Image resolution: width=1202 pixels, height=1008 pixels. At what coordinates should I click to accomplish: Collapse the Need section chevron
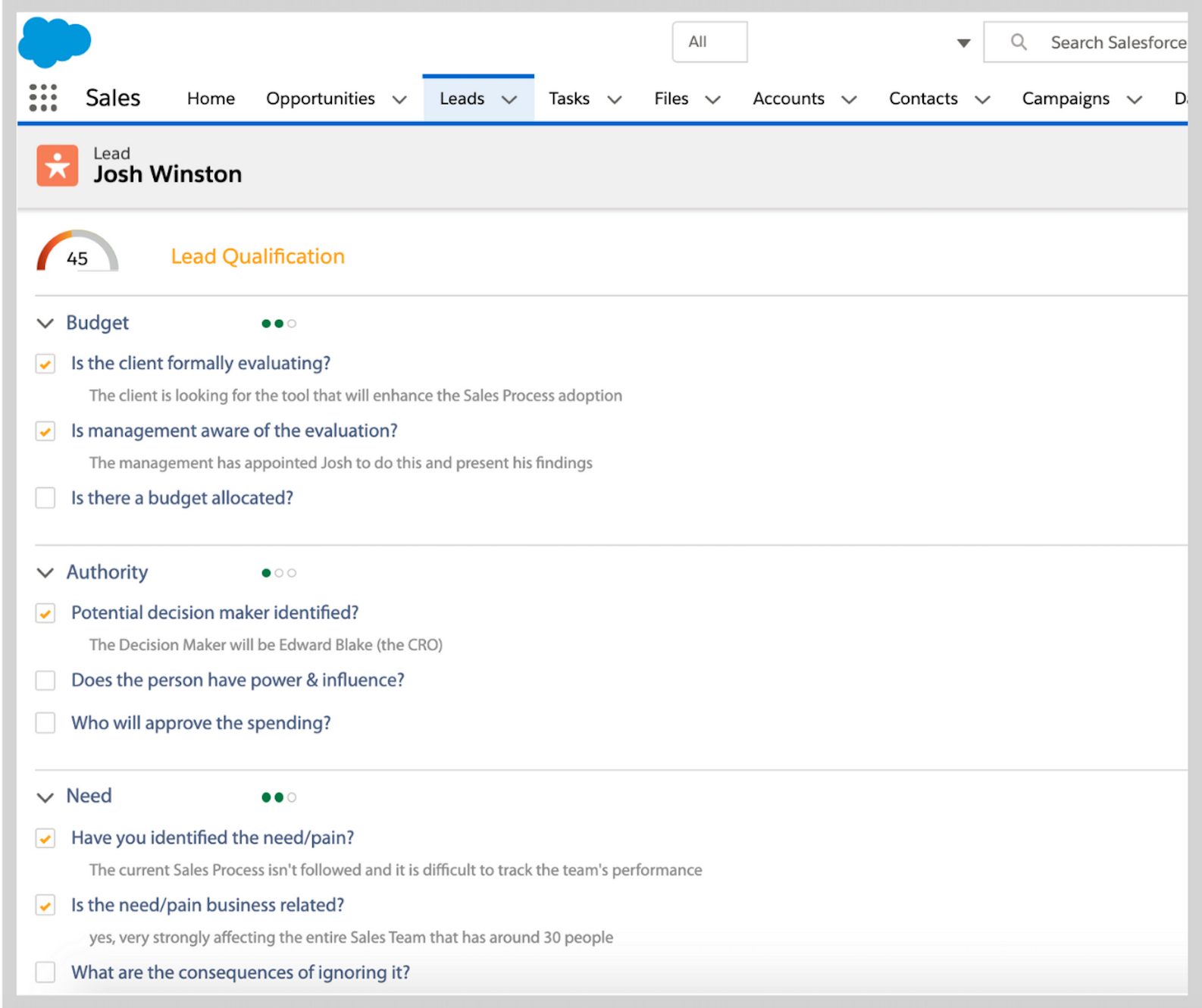click(x=45, y=797)
